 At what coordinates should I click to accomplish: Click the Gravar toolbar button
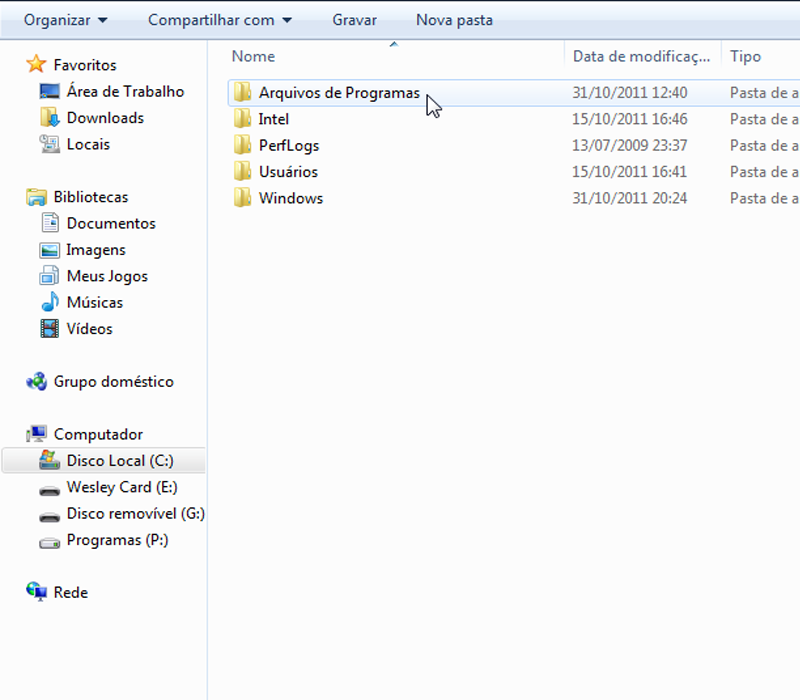354,20
